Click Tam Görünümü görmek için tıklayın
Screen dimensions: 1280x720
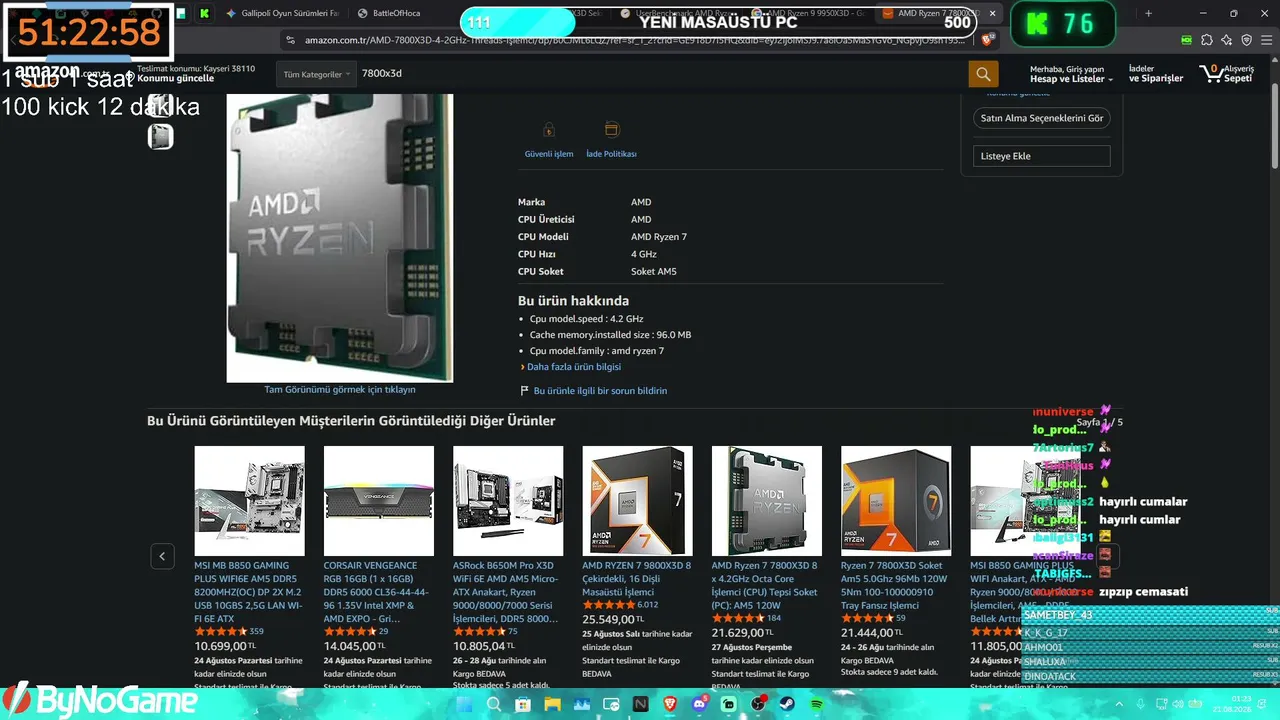[340, 390]
